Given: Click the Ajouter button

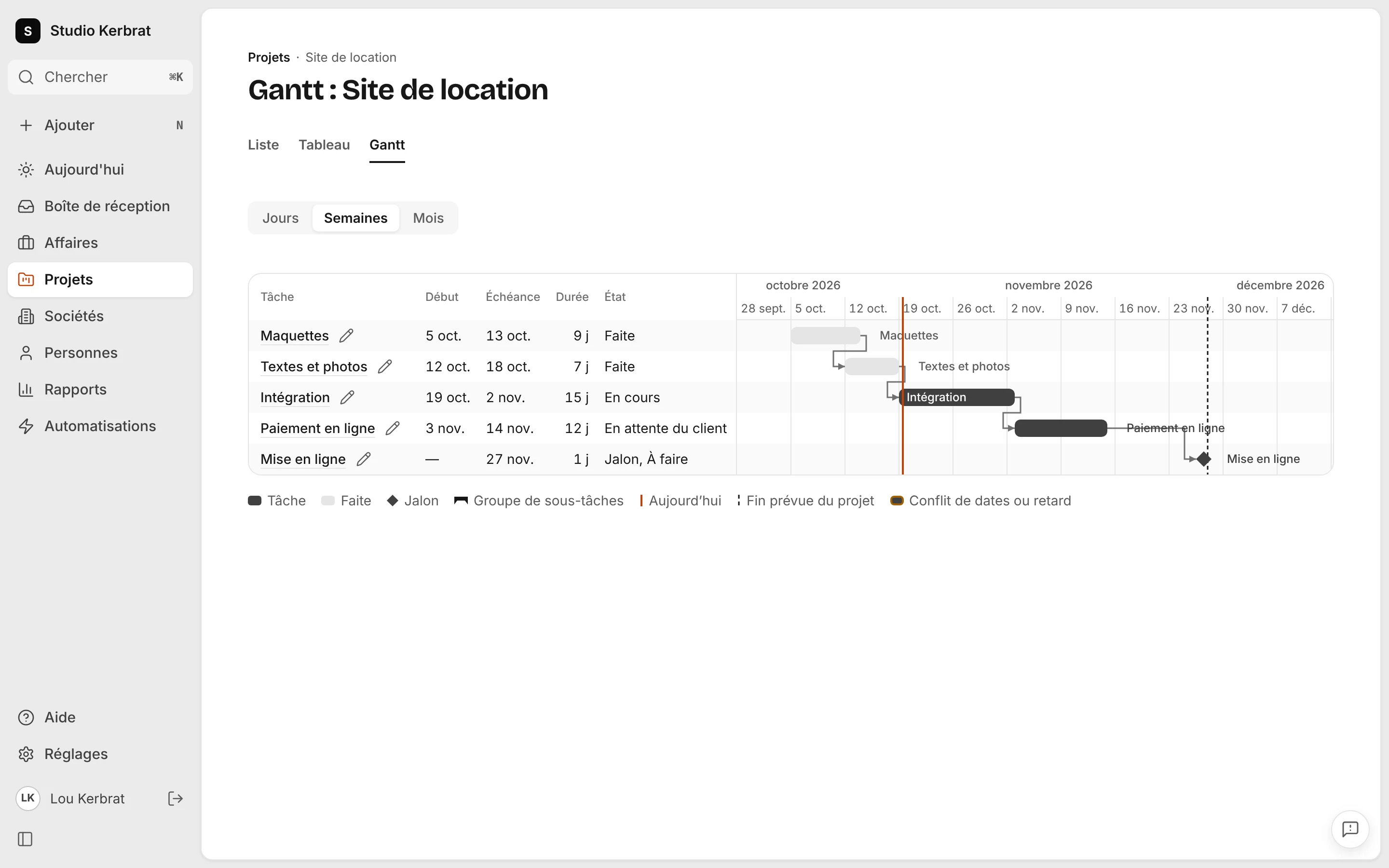Looking at the screenshot, I should [x=100, y=125].
